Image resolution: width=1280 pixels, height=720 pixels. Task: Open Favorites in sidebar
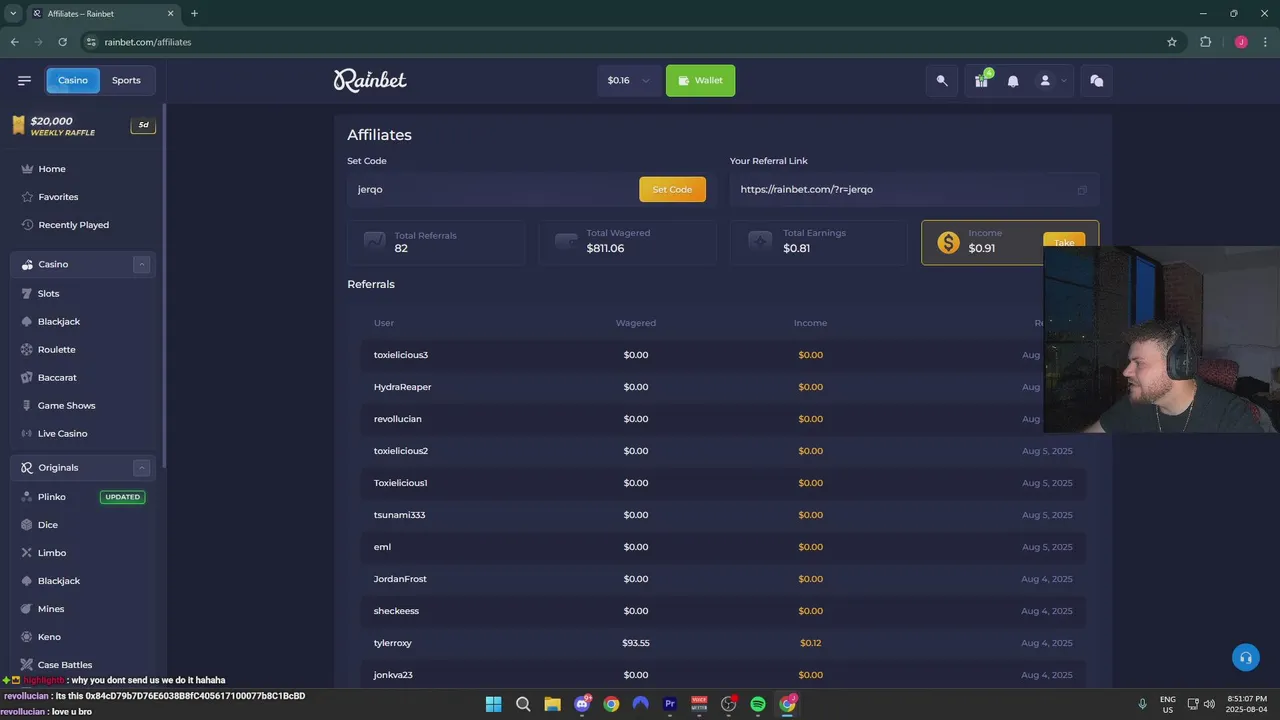click(58, 197)
